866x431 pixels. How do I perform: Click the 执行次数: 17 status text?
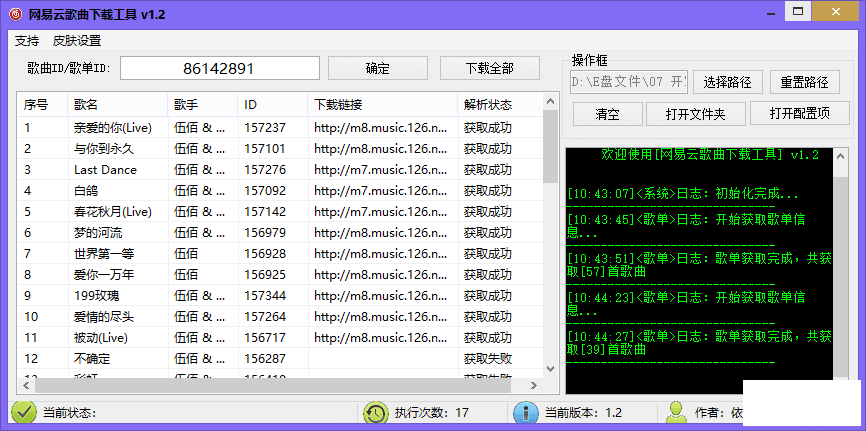click(431, 413)
